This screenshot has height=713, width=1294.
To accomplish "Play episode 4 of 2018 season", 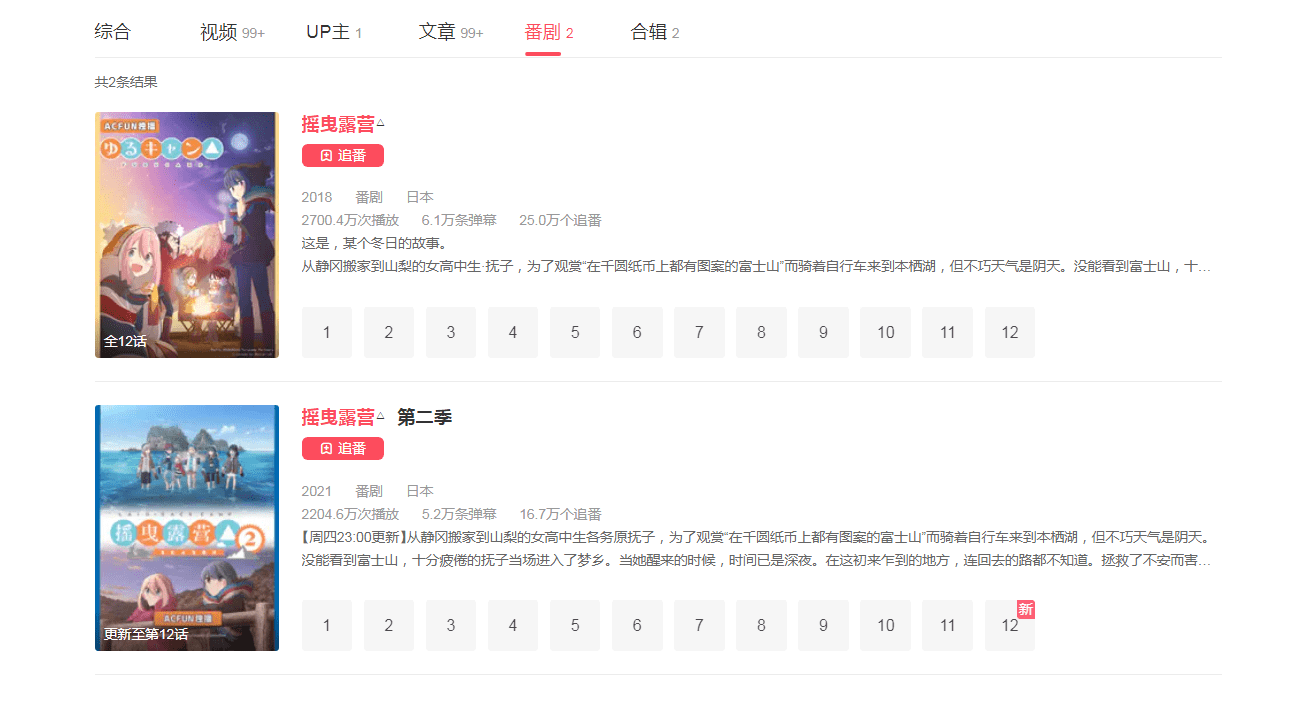I will [x=513, y=332].
